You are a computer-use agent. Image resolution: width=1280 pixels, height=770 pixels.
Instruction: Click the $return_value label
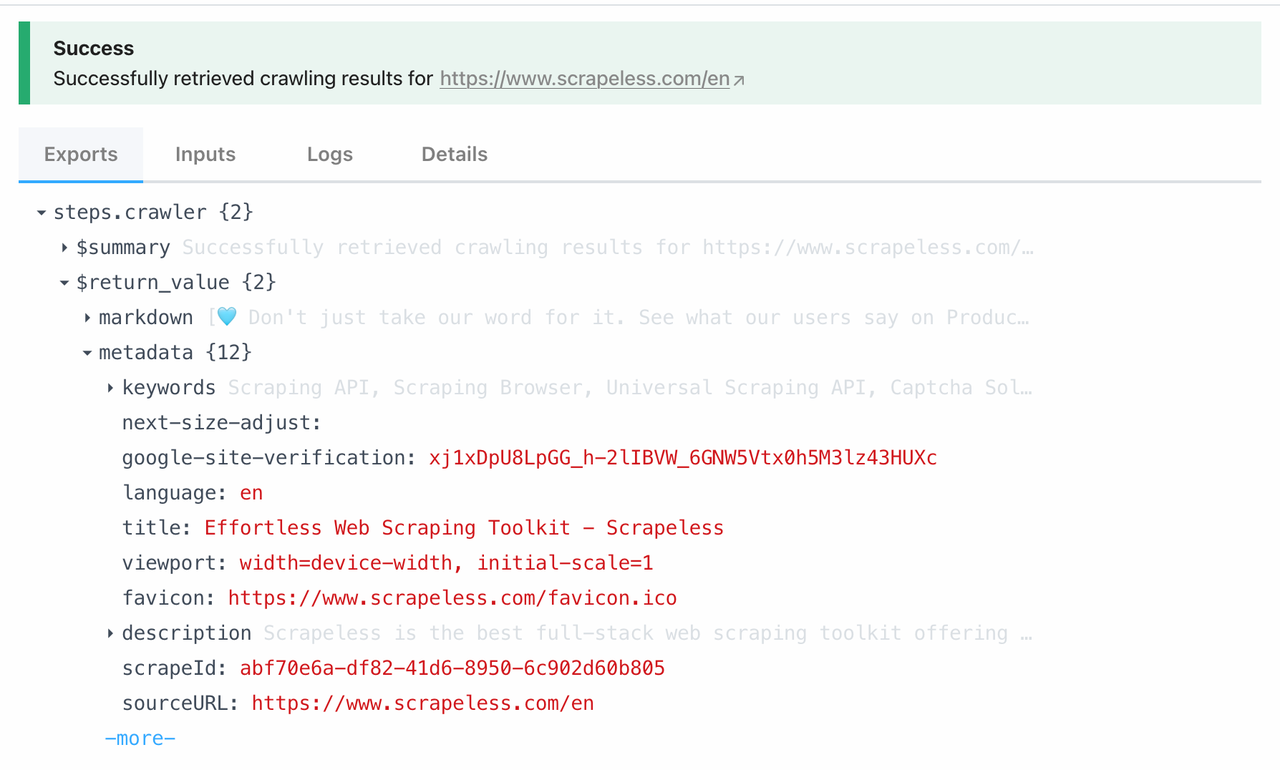pyautogui.click(x=153, y=282)
